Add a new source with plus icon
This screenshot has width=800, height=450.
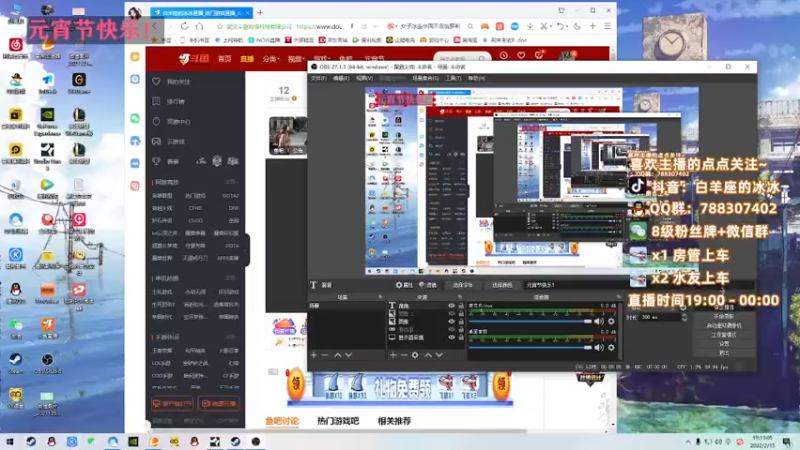tap(393, 355)
